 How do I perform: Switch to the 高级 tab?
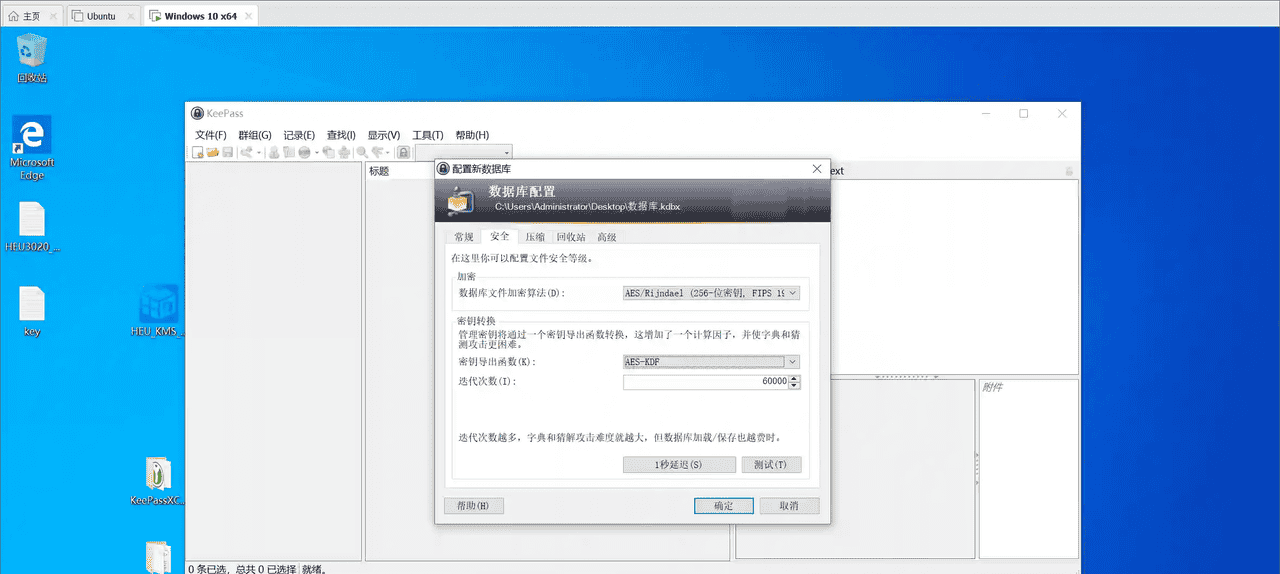point(607,237)
